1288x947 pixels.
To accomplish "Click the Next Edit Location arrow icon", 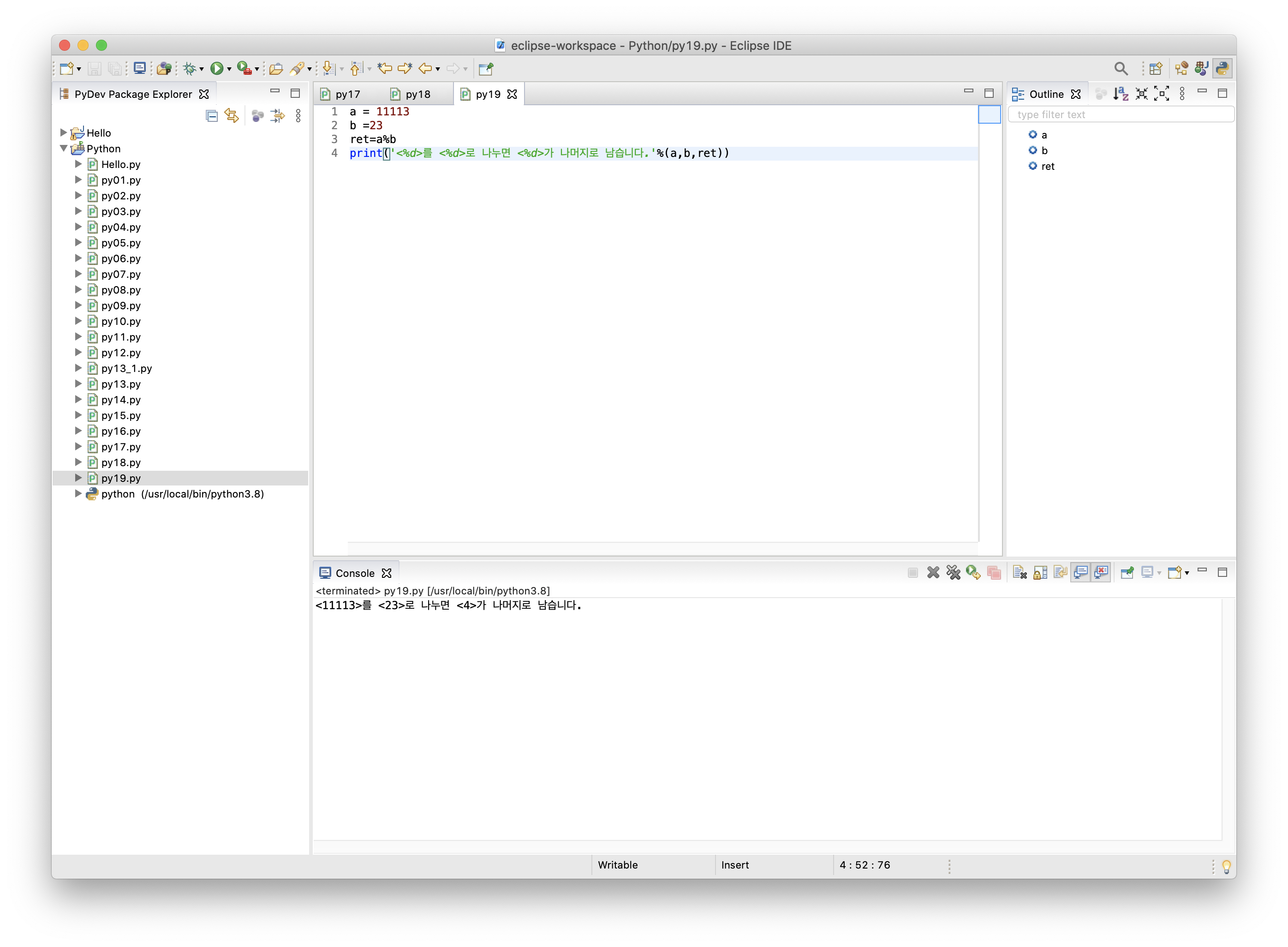I will click(405, 69).
